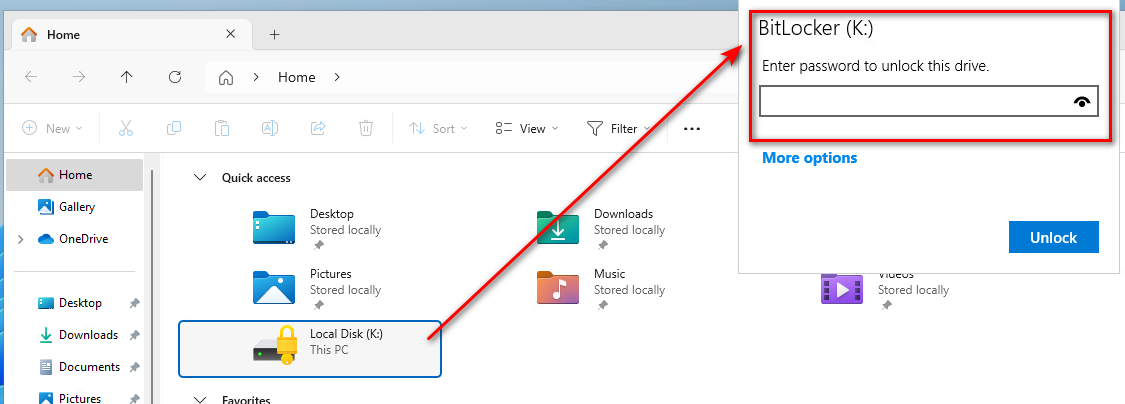Refresh the current folder view
The width and height of the screenshot is (1125, 404).
175,77
